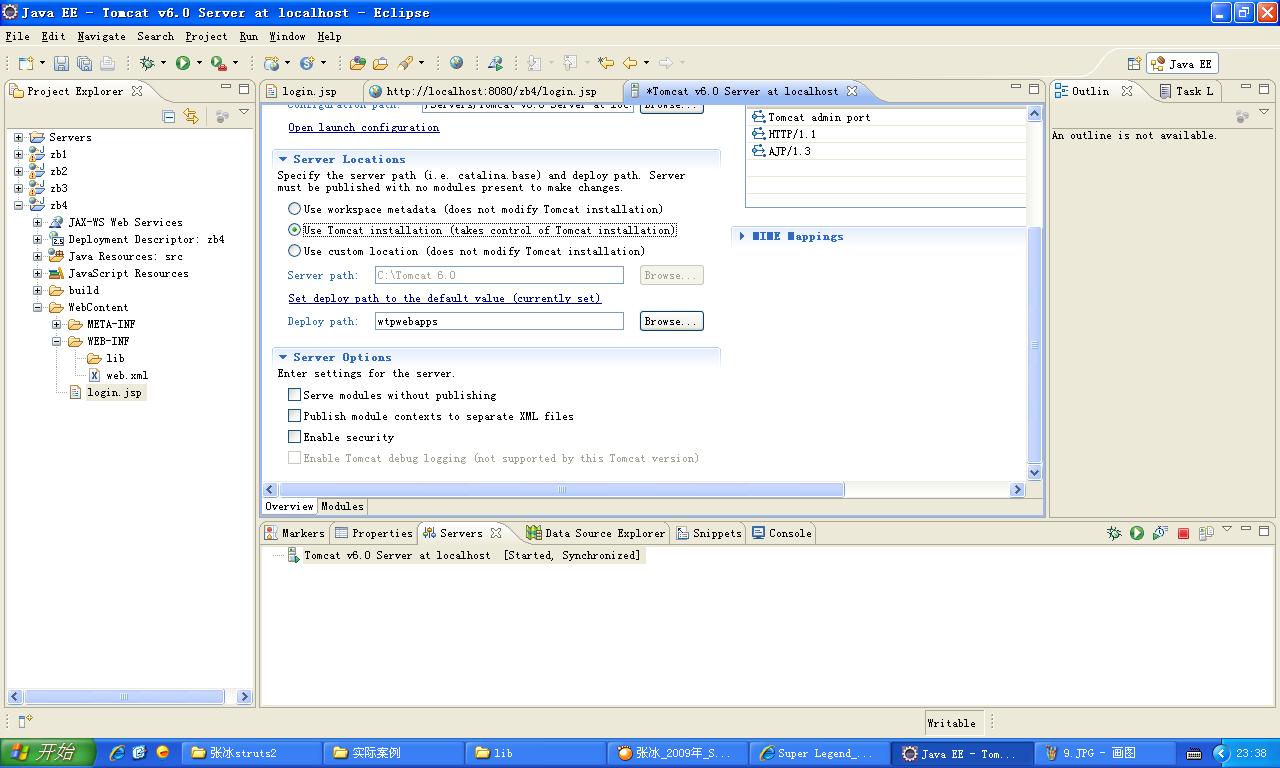Click the editor horizontal scrollbar thumb
The width and height of the screenshot is (1280, 768).
pyautogui.click(x=560, y=490)
